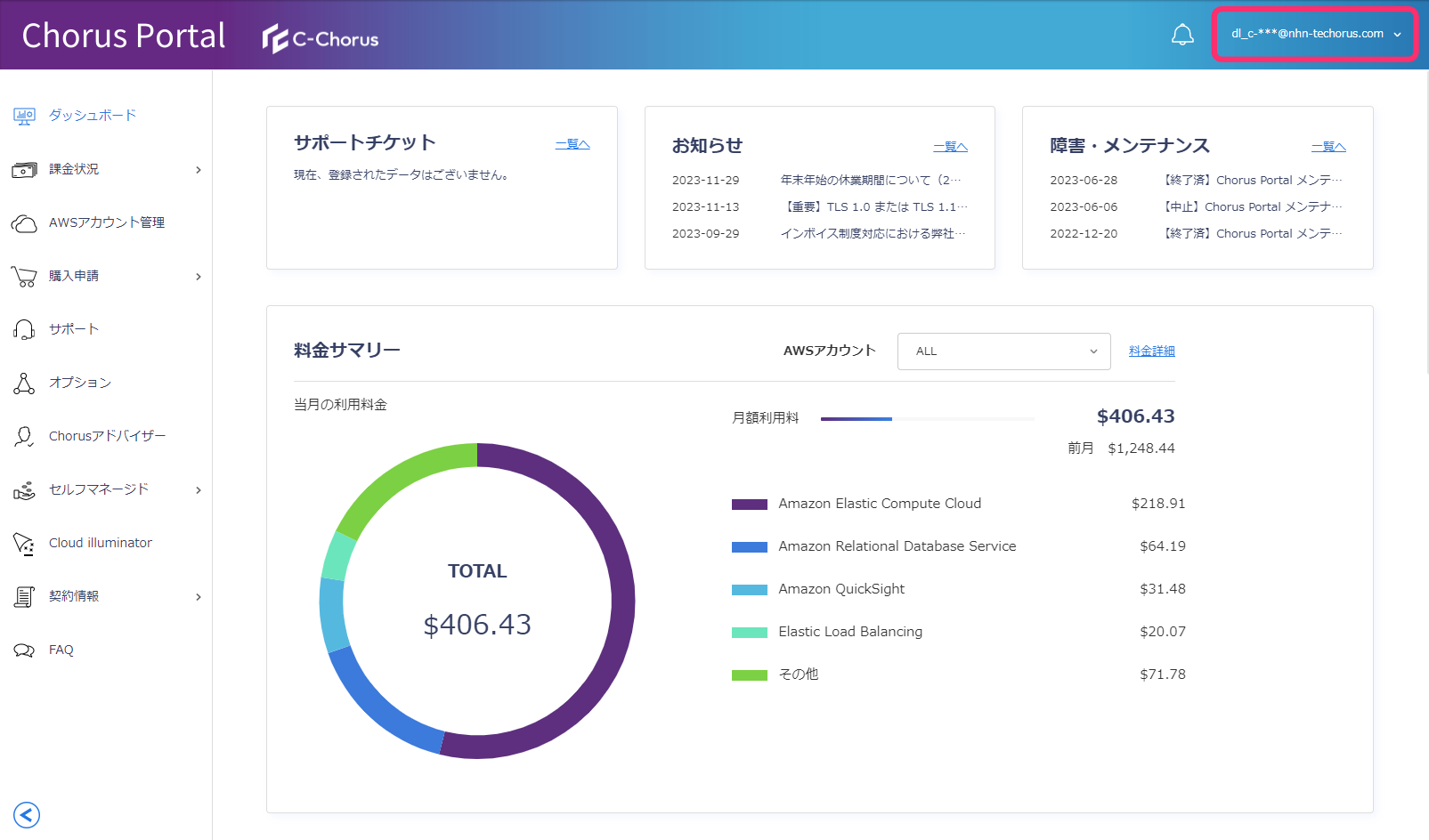The image size is (1429, 840).
Task: Click the notification bell icon
Action: (x=1181, y=35)
